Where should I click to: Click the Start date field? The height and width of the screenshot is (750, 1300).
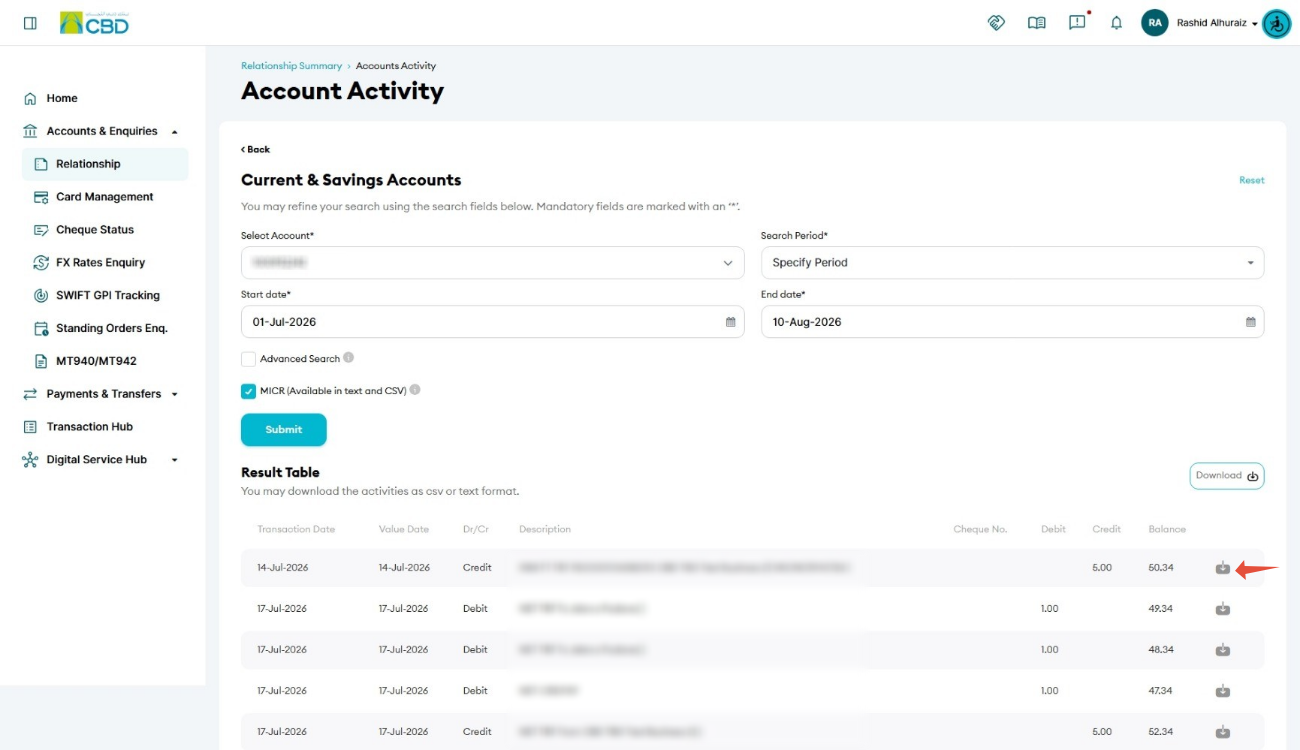point(493,322)
